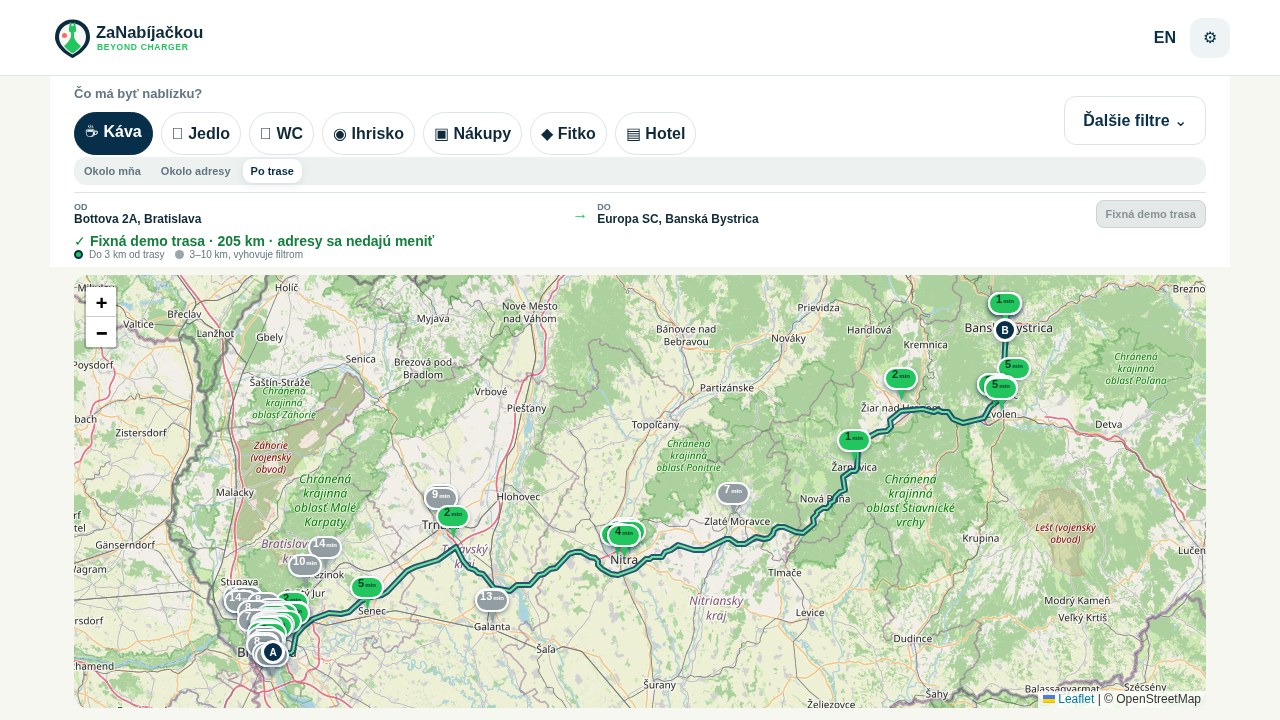The image size is (1280, 720).
Task: Switch language to EN
Action: [1164, 38]
